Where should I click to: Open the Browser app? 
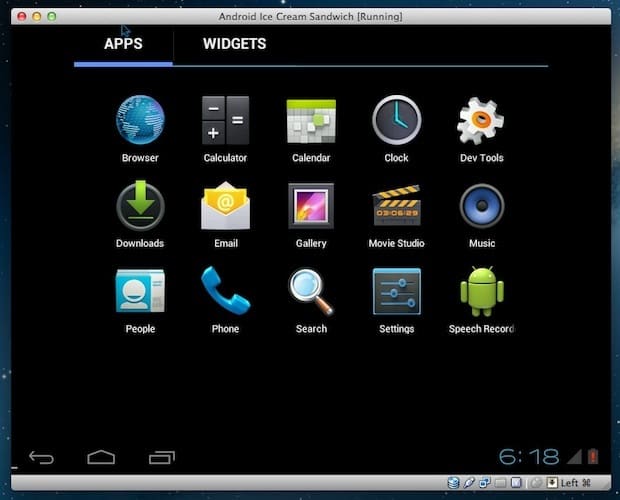click(x=140, y=120)
